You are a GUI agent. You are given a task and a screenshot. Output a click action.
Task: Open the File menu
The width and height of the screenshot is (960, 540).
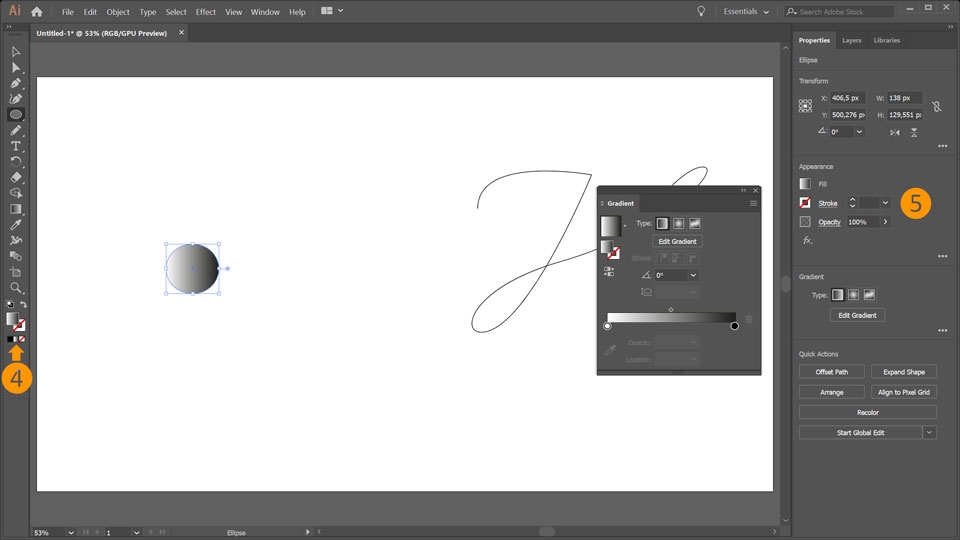pos(67,12)
